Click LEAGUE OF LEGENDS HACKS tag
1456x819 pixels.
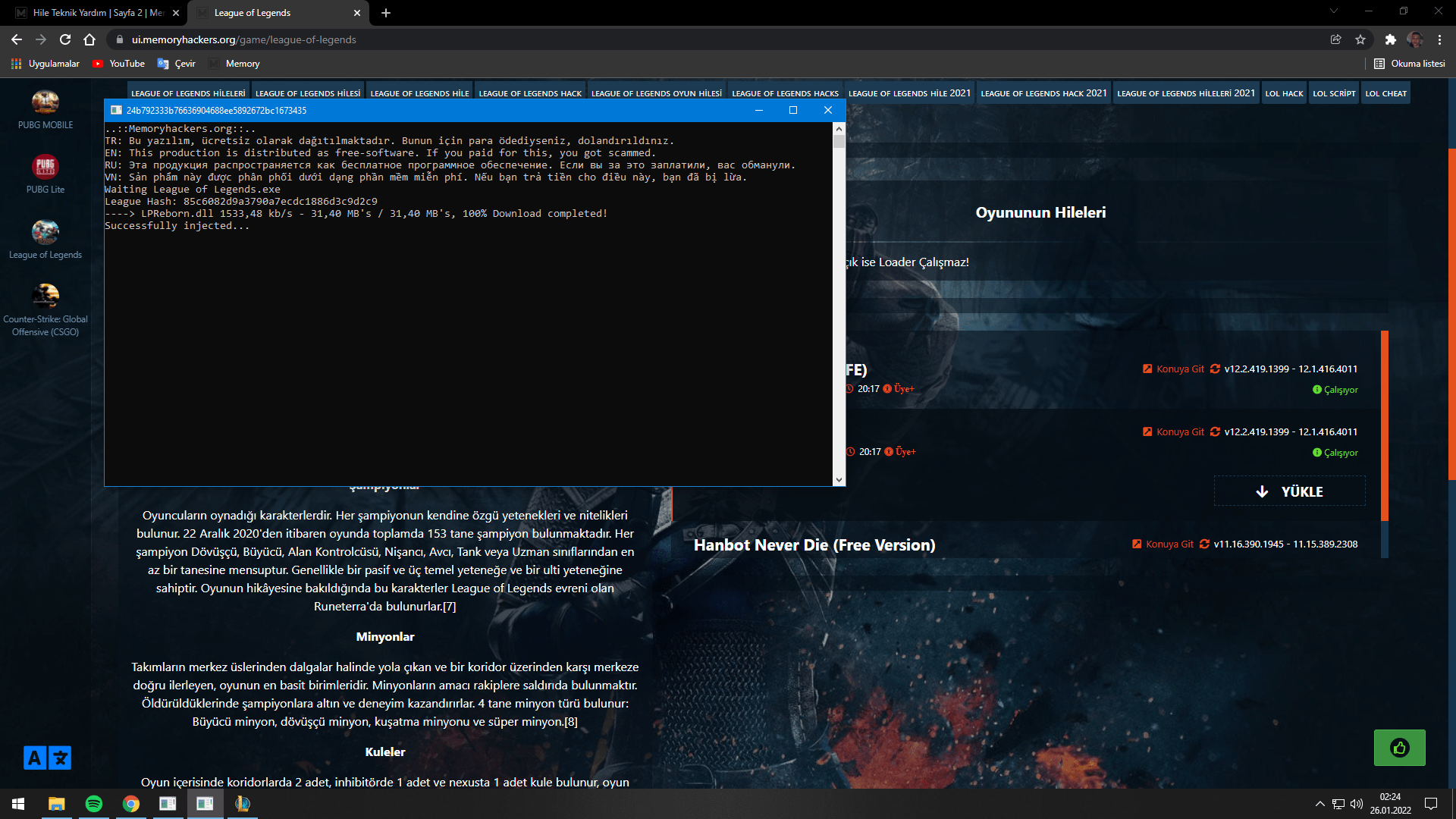pos(786,93)
